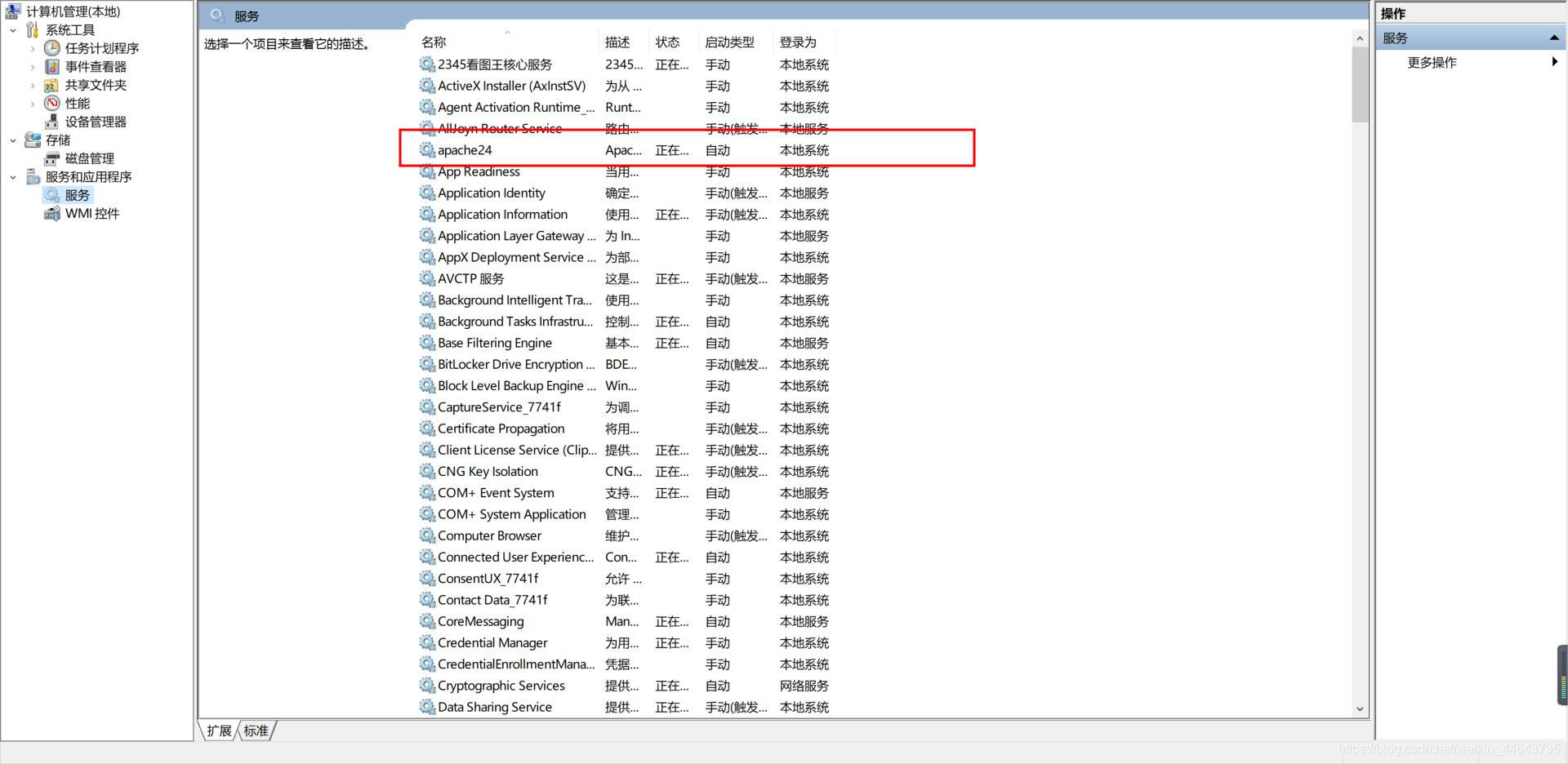Viewport: 1568px width, 764px height.
Task: Click the gear icon beside AVCTP 服务
Action: (427, 278)
